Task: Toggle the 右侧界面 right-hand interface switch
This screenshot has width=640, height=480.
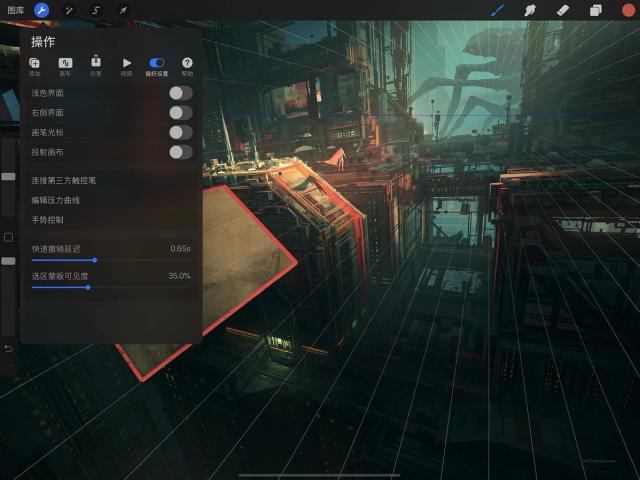Action: click(181, 113)
